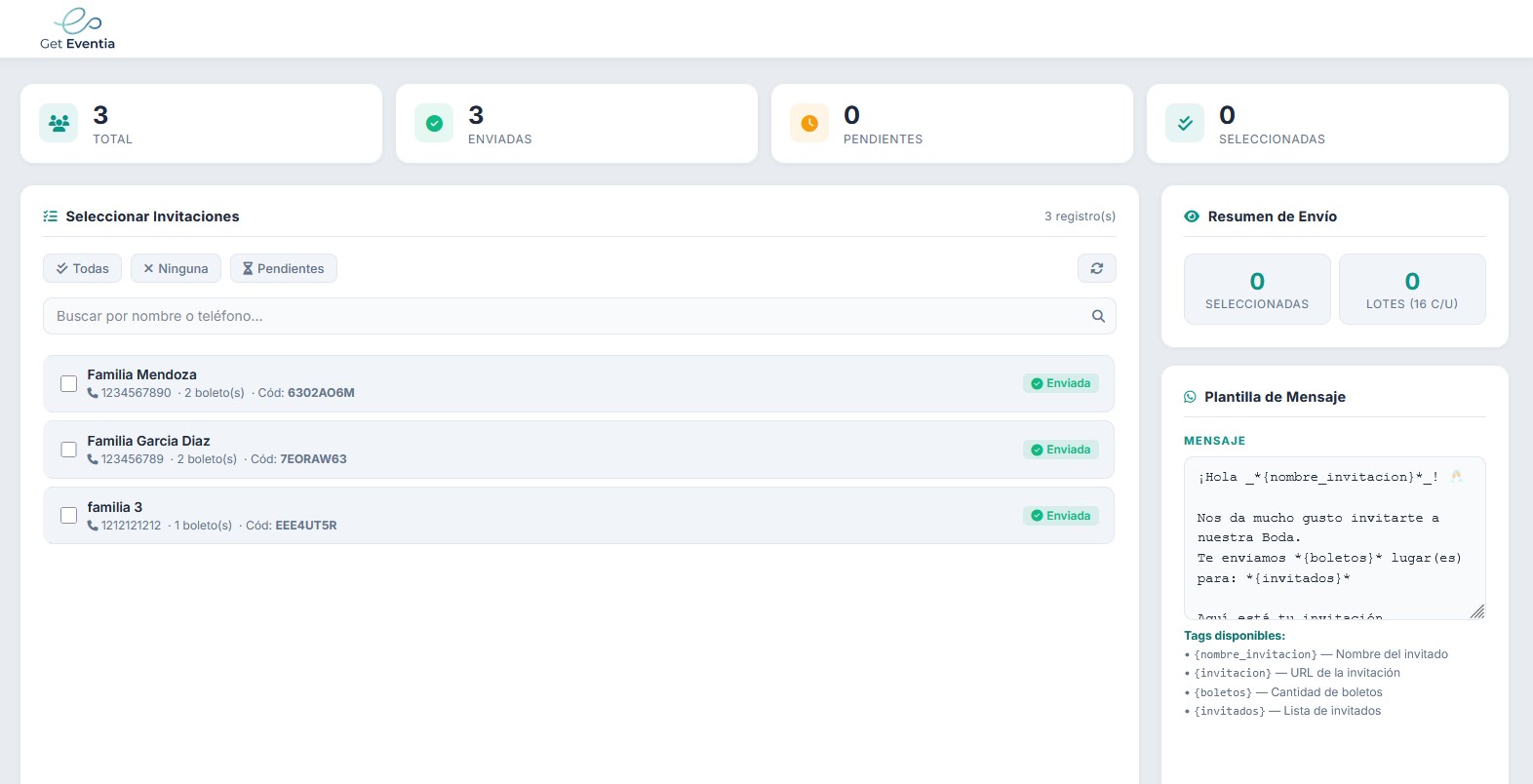This screenshot has width=1533, height=784.
Task: Click the Enviada badge for Familia Mendoza
Action: [1061, 383]
